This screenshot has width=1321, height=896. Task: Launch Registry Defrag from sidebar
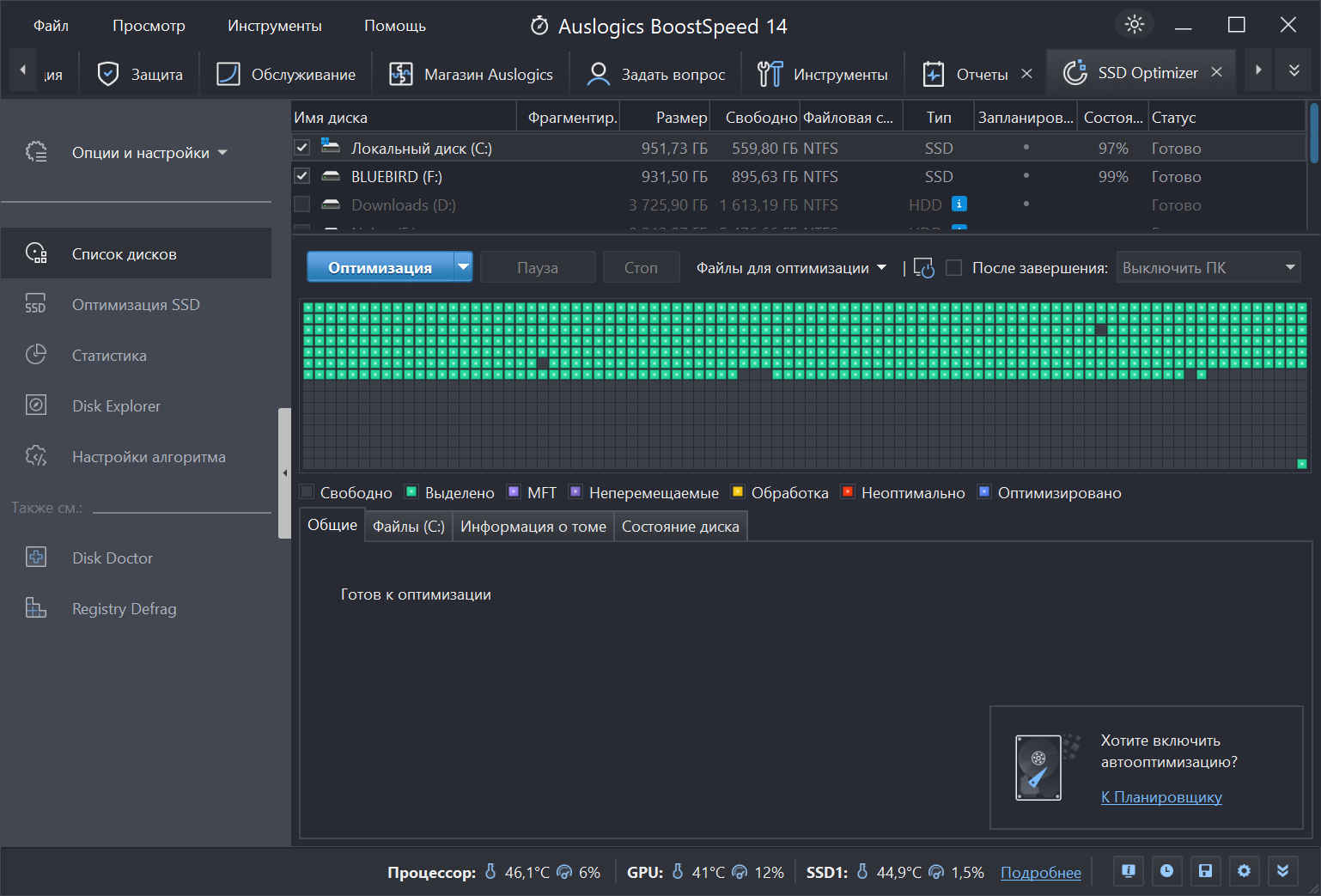click(124, 608)
